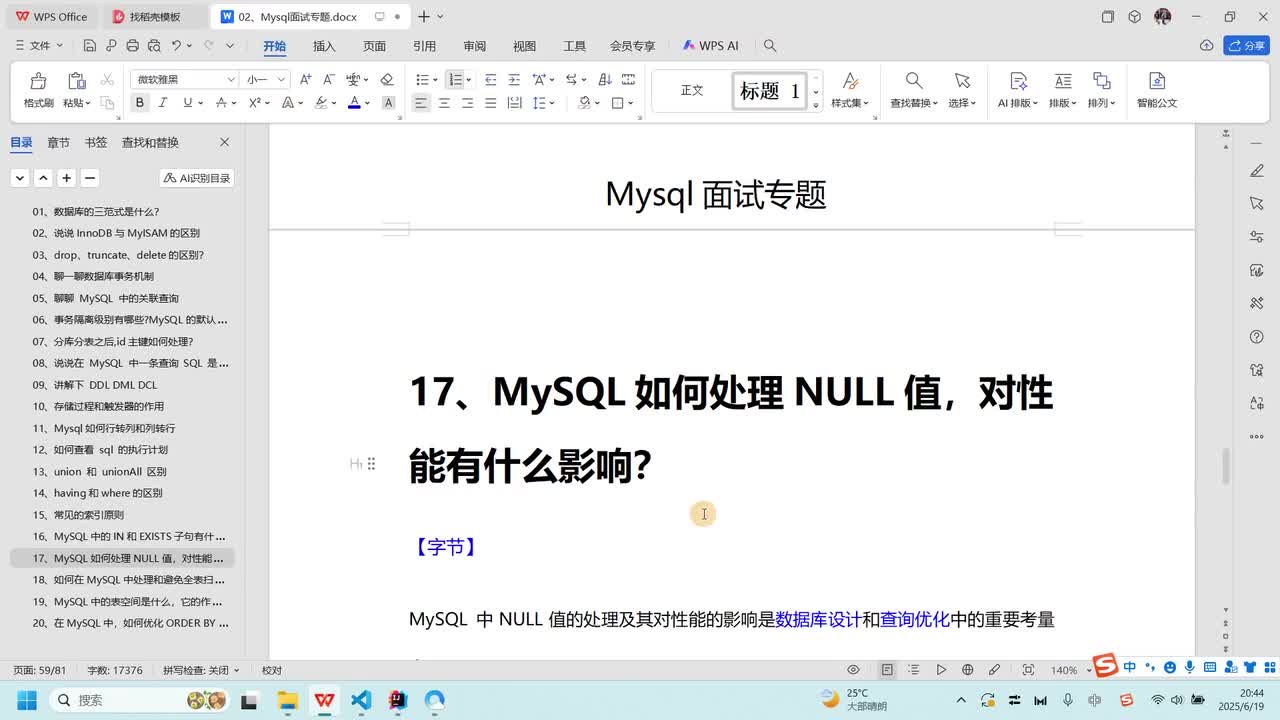Click the decrease indent icon
The width and height of the screenshot is (1280, 720).
tap(490, 79)
